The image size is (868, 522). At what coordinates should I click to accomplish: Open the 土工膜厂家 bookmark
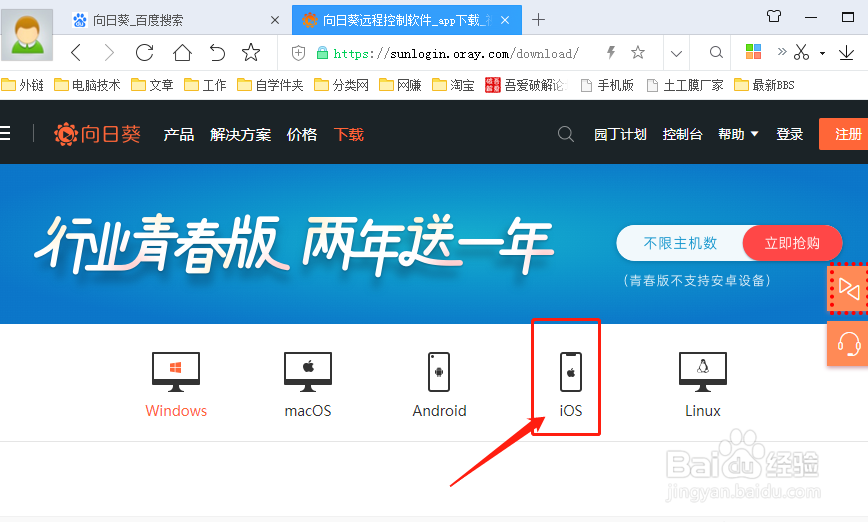pos(685,85)
